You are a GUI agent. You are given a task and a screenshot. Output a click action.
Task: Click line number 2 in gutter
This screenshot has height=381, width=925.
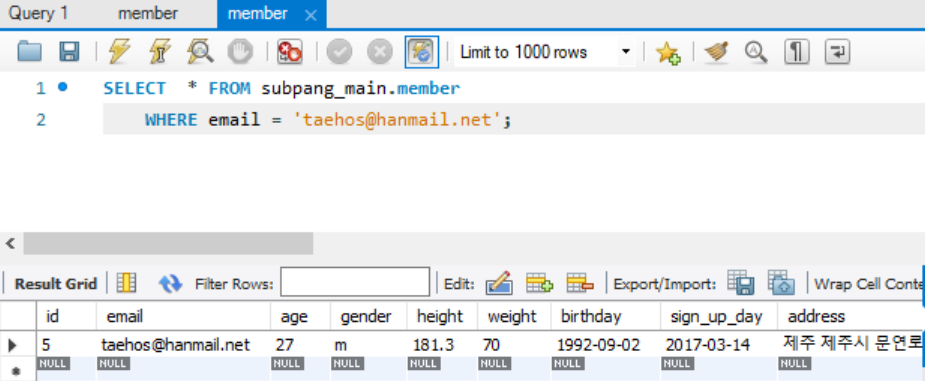[x=41, y=120]
